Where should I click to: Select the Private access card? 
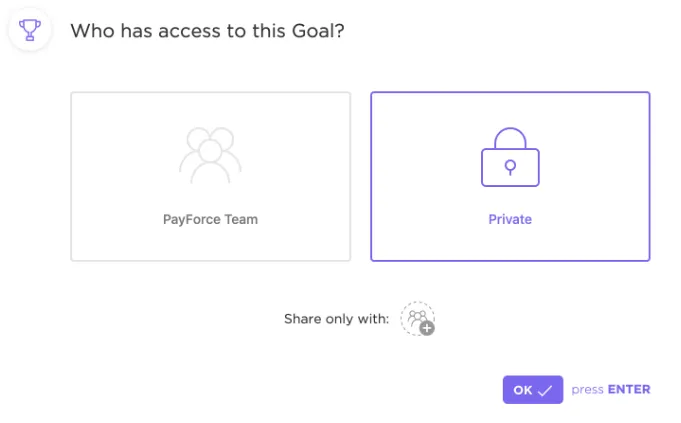(510, 176)
